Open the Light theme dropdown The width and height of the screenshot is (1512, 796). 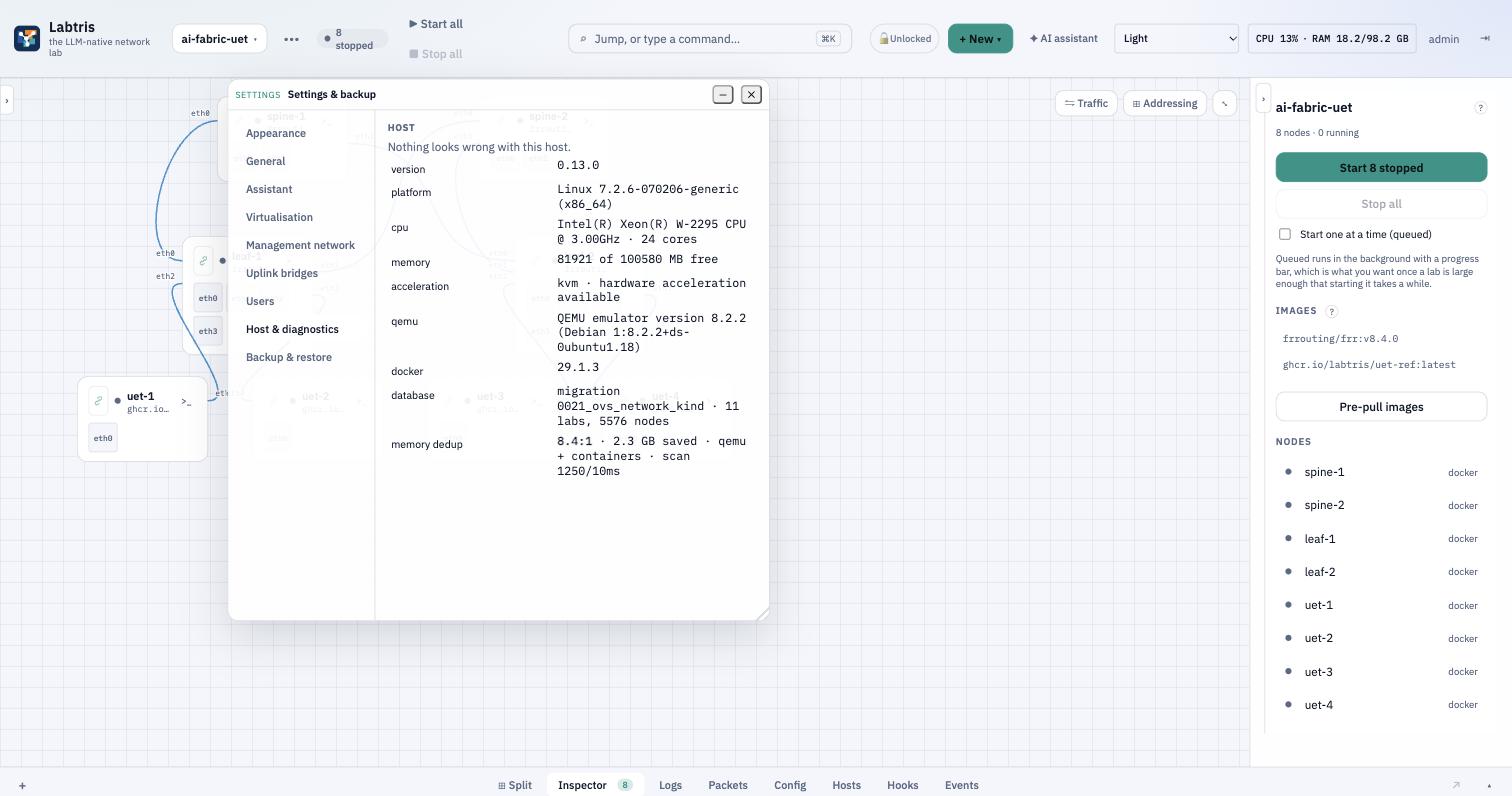click(1176, 39)
